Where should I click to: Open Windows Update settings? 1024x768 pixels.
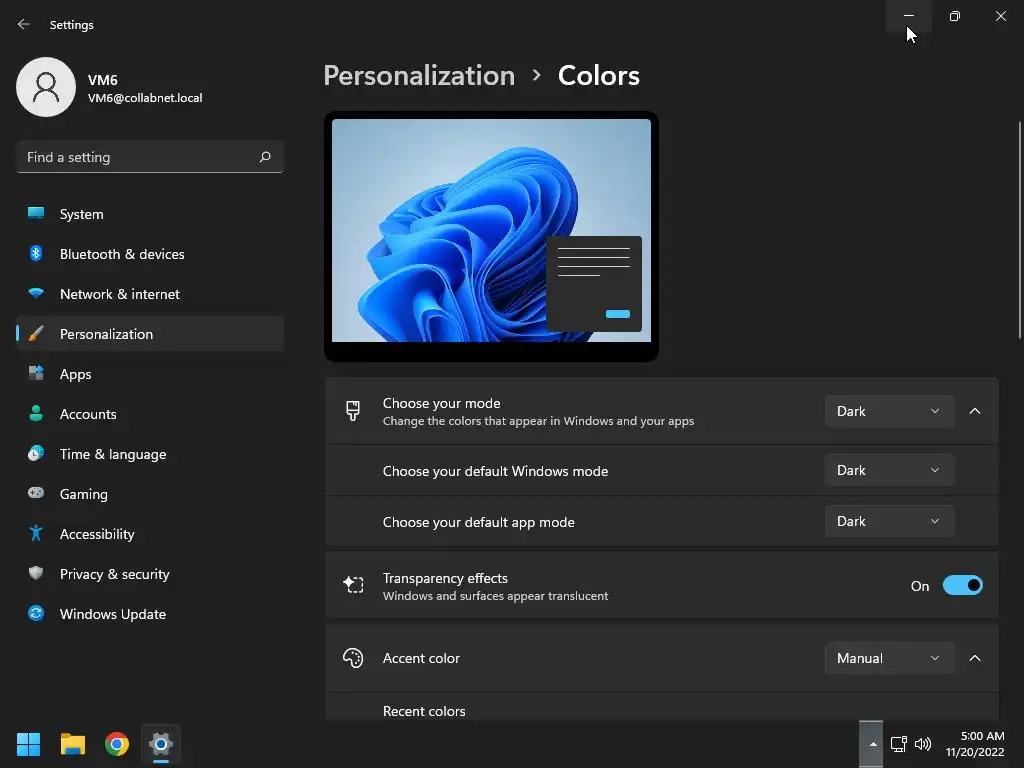click(x=150, y=614)
